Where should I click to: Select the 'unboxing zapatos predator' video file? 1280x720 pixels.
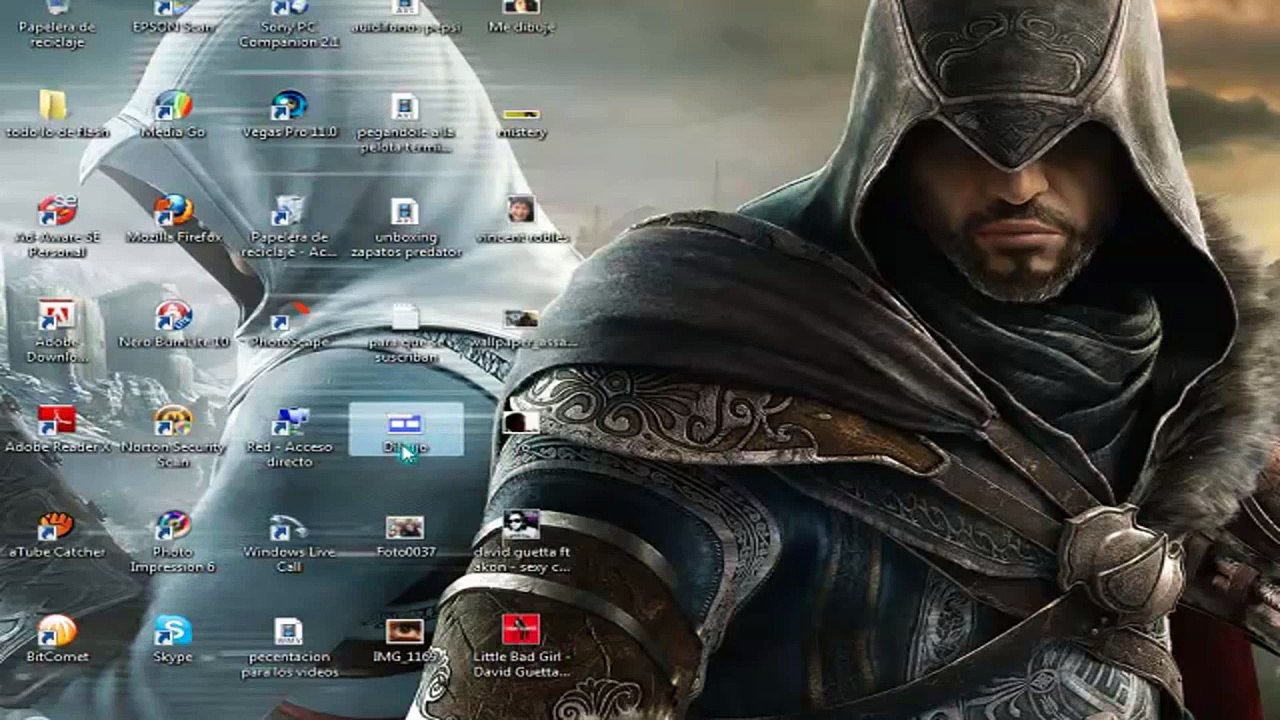405,211
